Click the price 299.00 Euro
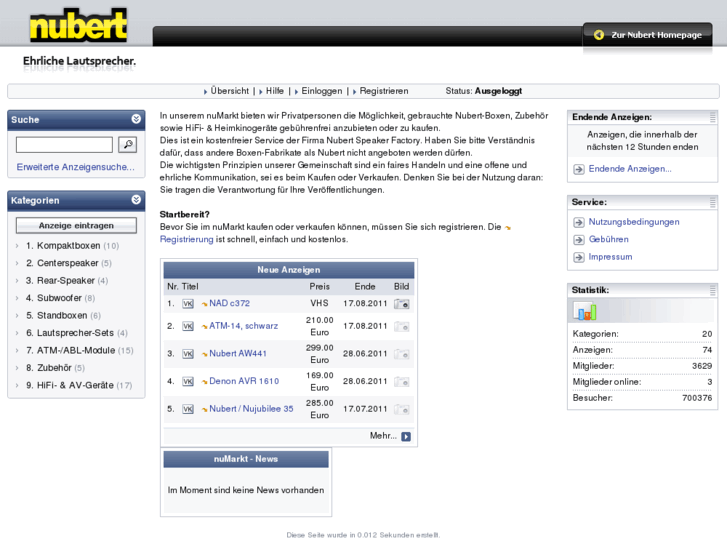 pyautogui.click(x=319, y=354)
